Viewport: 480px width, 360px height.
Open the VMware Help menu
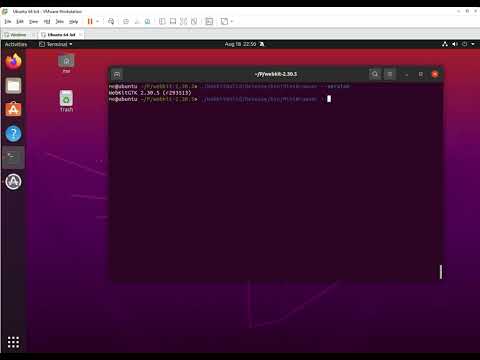click(x=73, y=22)
